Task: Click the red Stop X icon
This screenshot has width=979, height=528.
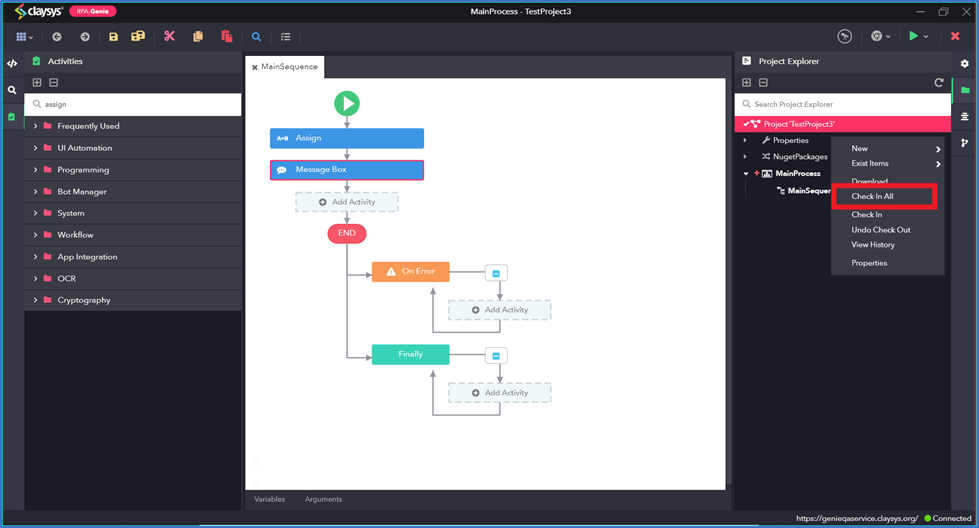Action: pyautogui.click(x=955, y=36)
